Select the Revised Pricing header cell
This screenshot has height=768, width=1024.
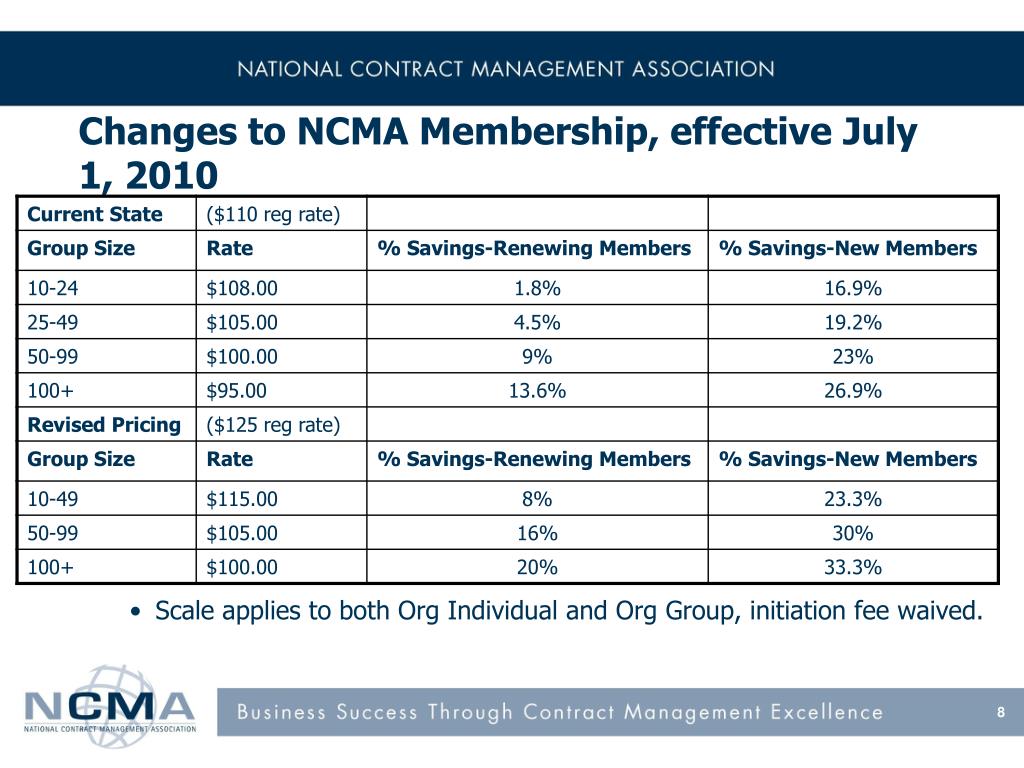pyautogui.click(x=106, y=424)
